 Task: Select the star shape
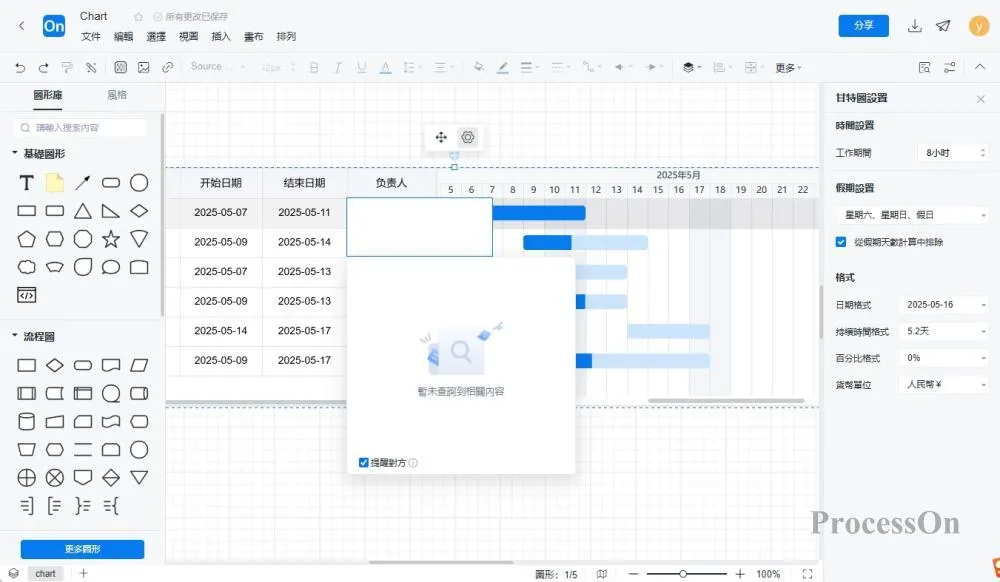111,239
